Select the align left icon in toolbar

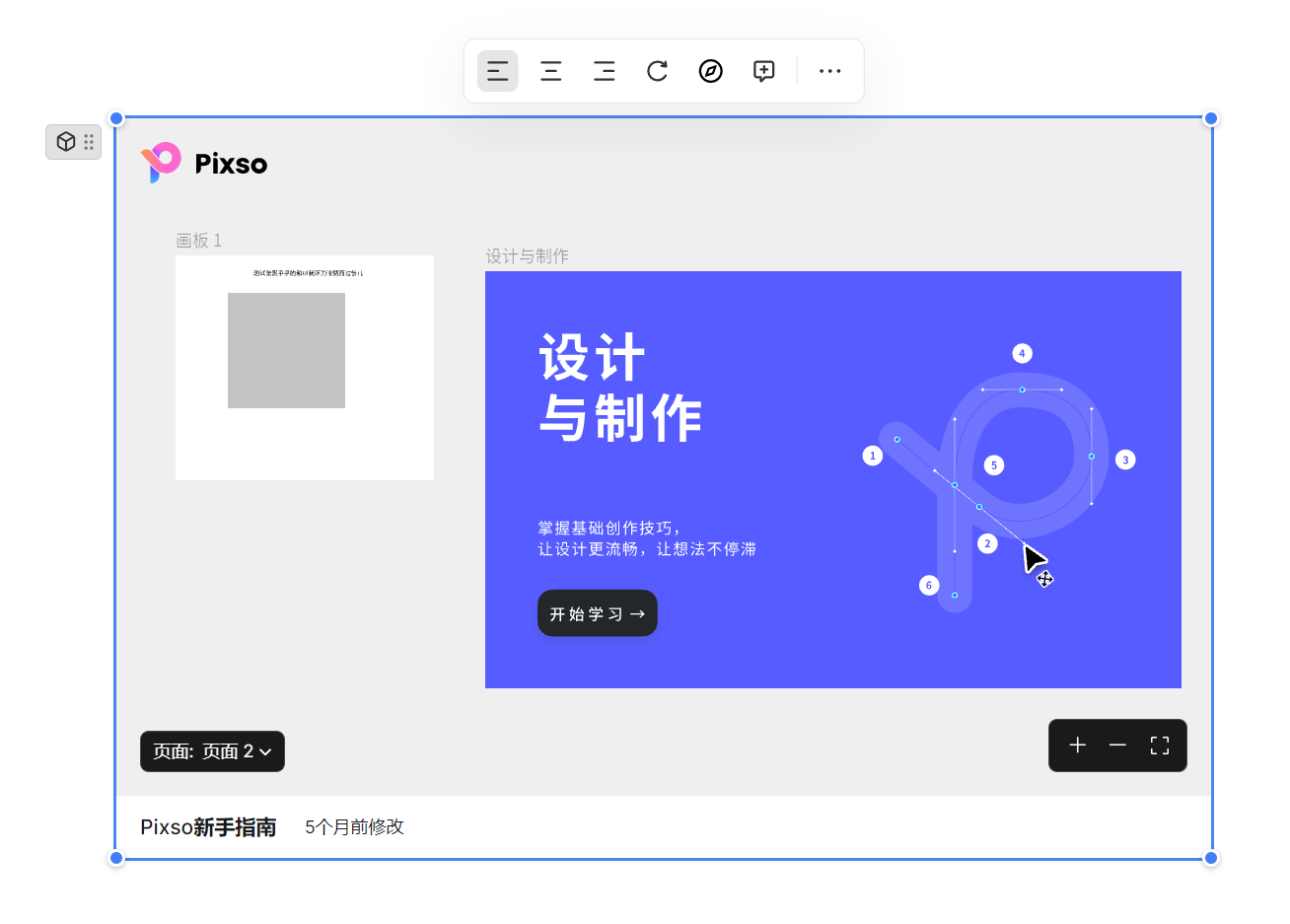[498, 71]
